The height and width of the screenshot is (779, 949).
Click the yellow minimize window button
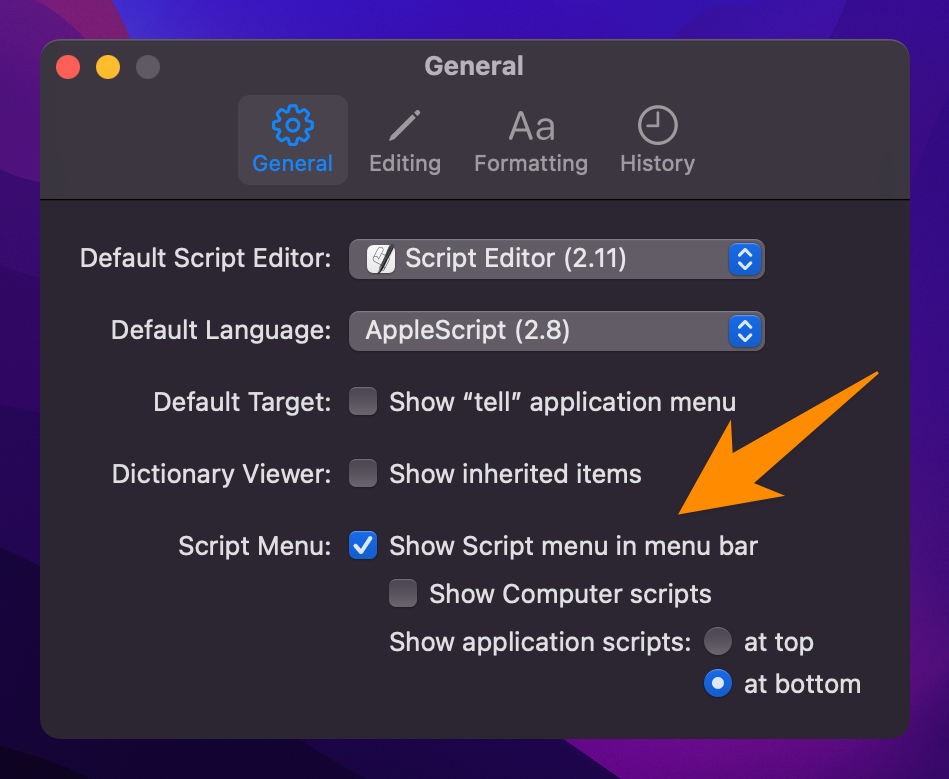tap(108, 67)
